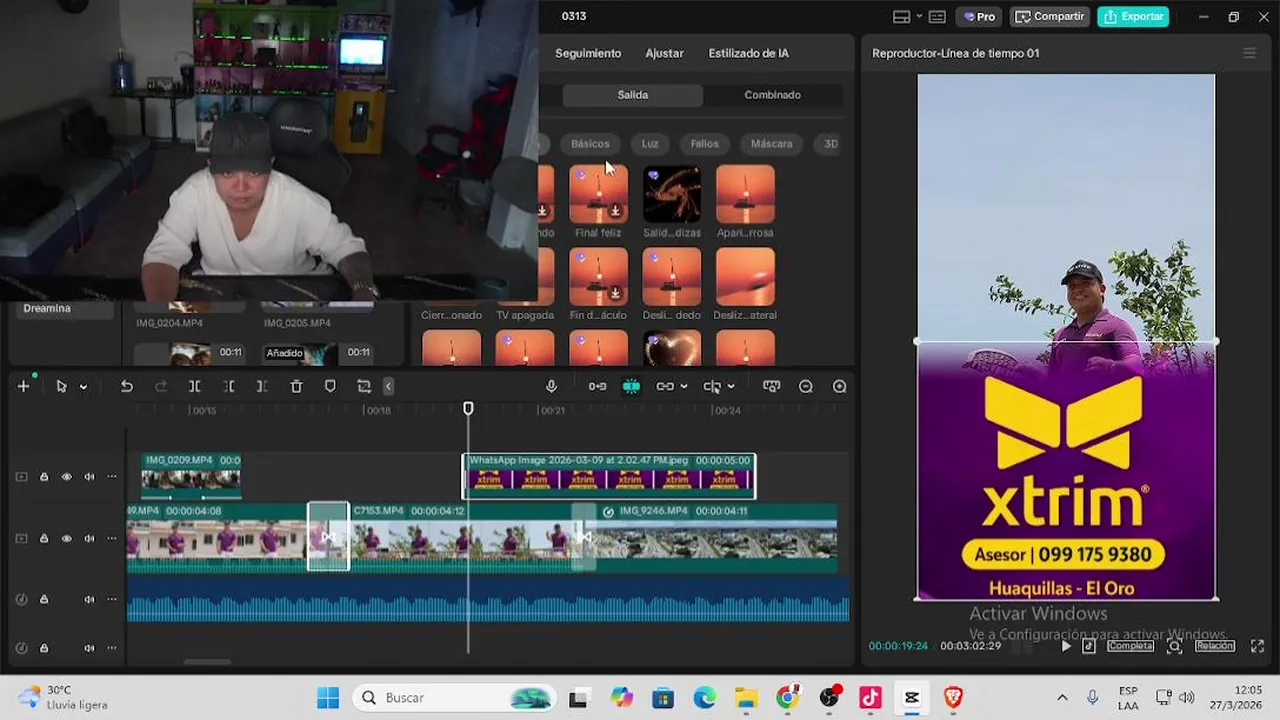This screenshot has height=720, width=1280.
Task: Open more options for the main video track
Action: pos(112,538)
